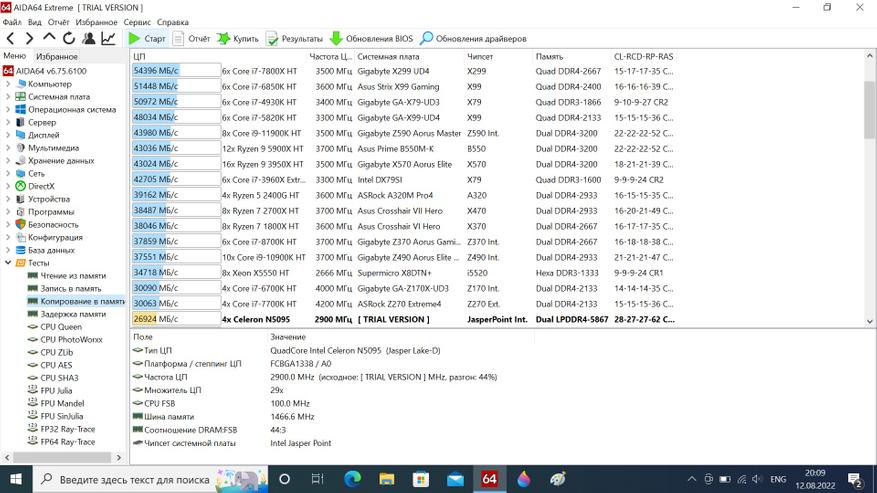Expand the Компьютер tree node

8,84
